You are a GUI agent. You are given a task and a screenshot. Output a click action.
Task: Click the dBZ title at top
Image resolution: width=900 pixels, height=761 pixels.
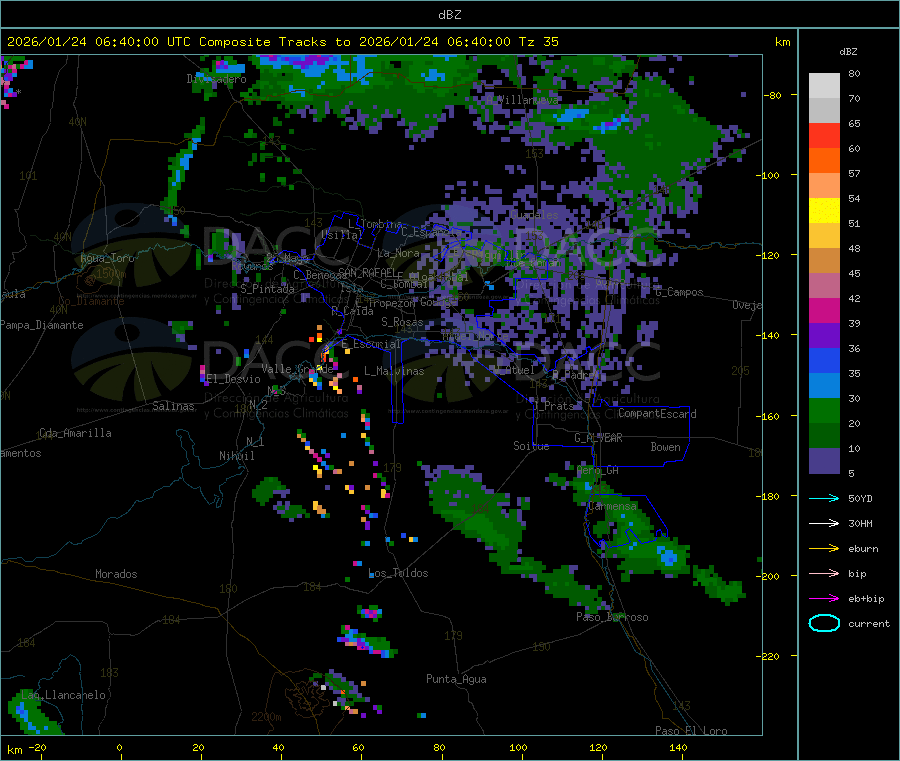pos(449,14)
